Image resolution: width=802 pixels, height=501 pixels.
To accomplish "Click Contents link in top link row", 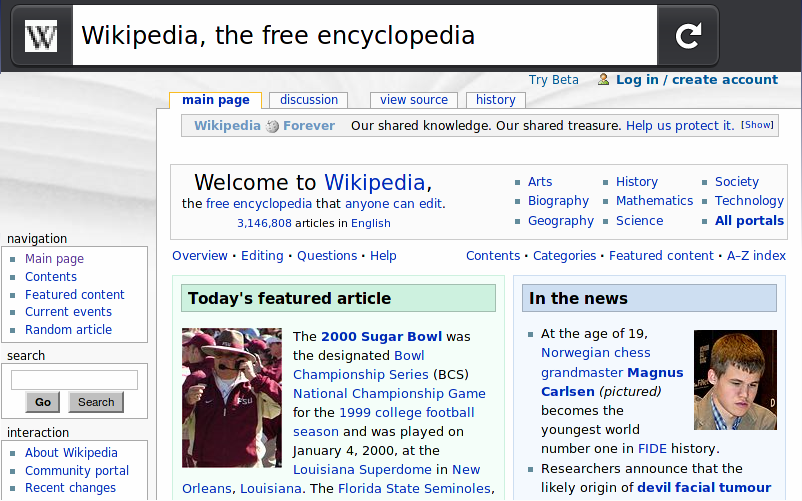I will pos(493,256).
